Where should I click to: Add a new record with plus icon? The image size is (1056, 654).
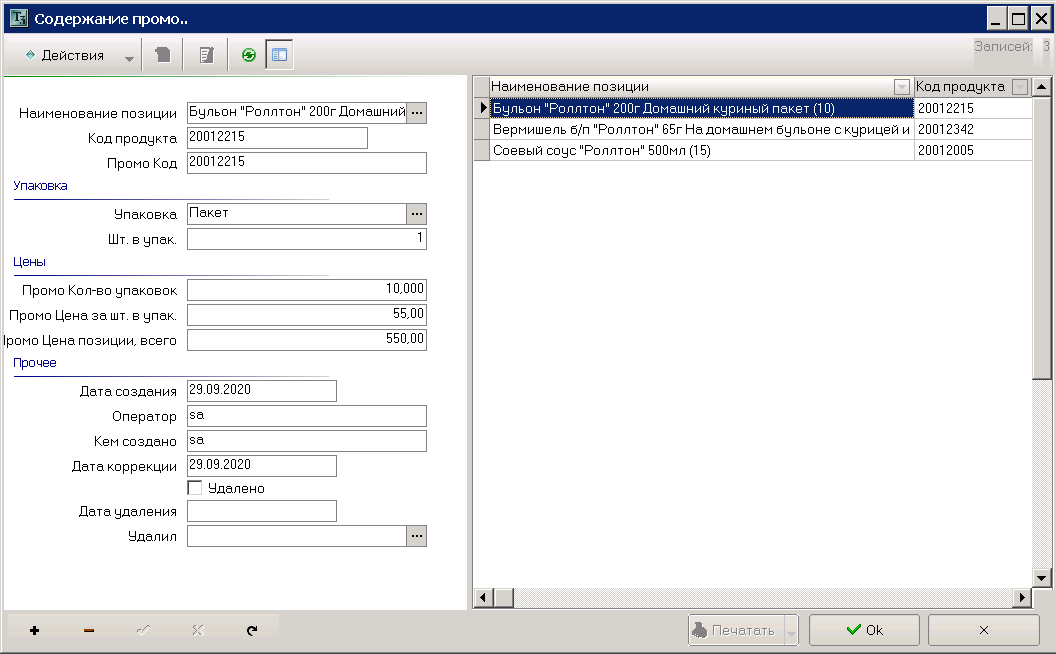point(34,630)
